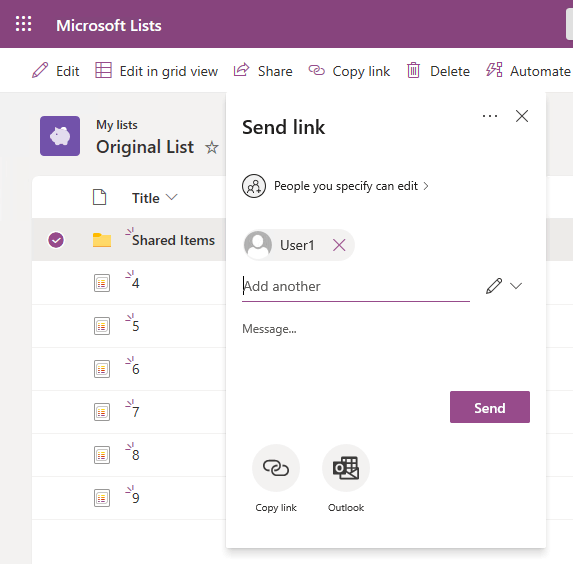Click the Delete trash icon
The width and height of the screenshot is (573, 564).
[x=413, y=71]
